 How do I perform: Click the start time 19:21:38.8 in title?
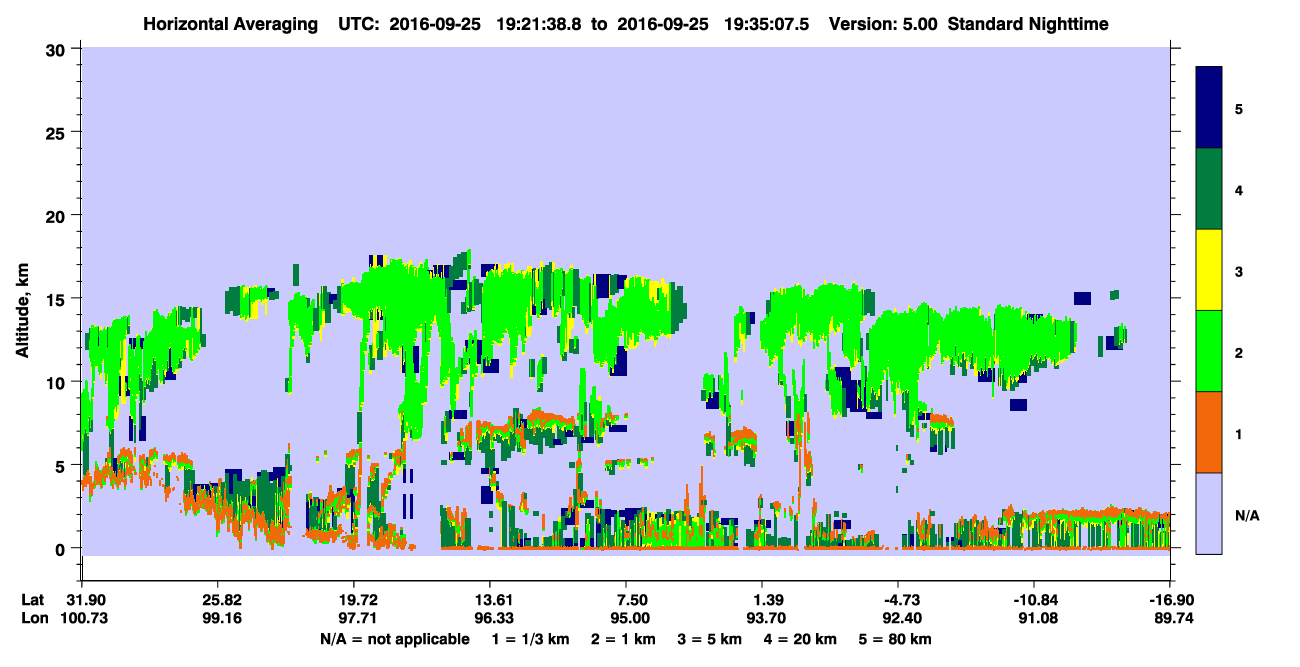click(x=541, y=24)
